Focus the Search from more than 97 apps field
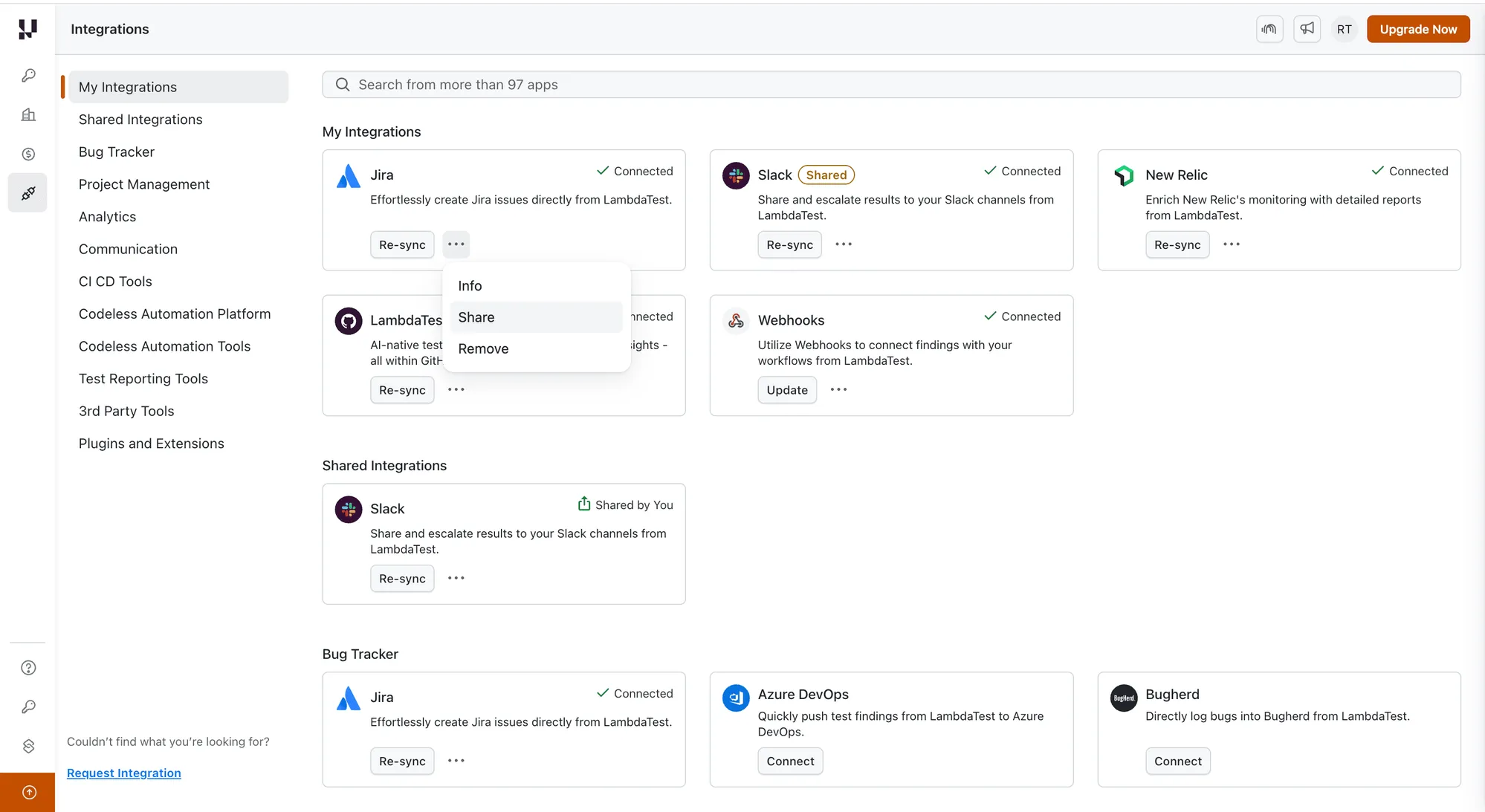 [891, 85]
